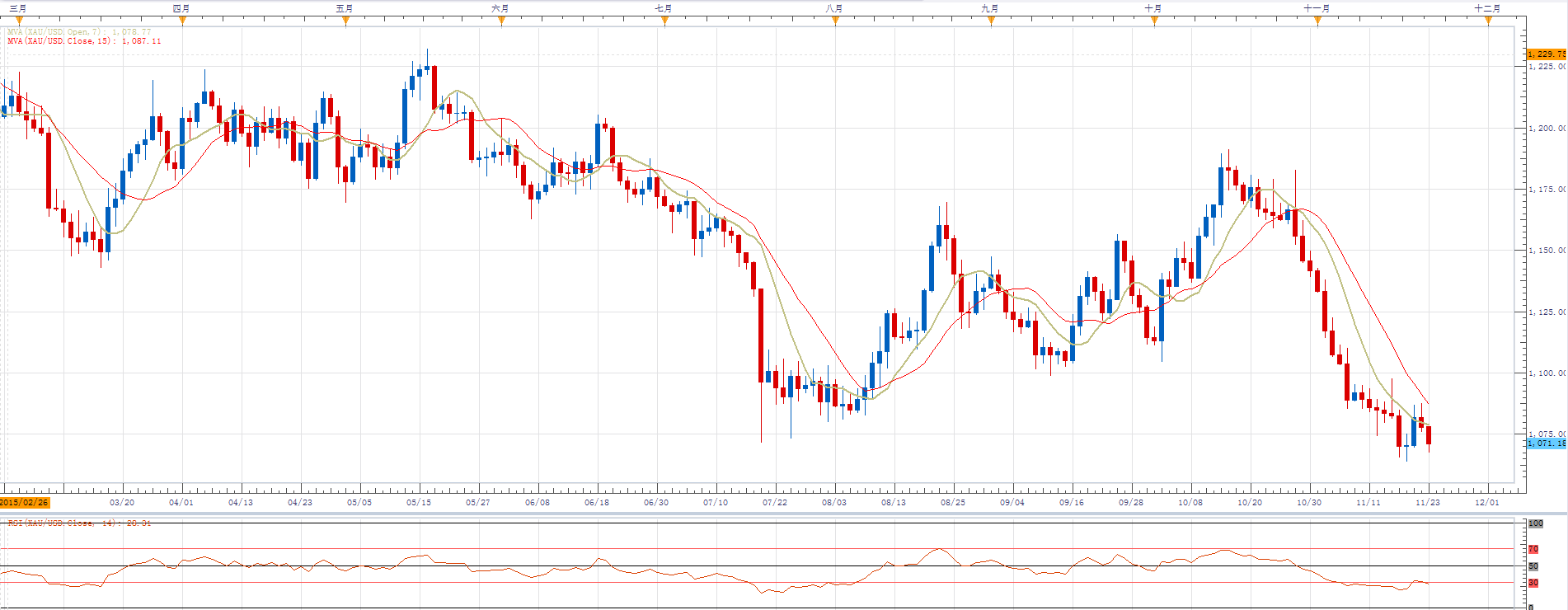Click the RSI 70 overbought level label
This screenshot has height=610, width=1568.
pyautogui.click(x=1533, y=549)
